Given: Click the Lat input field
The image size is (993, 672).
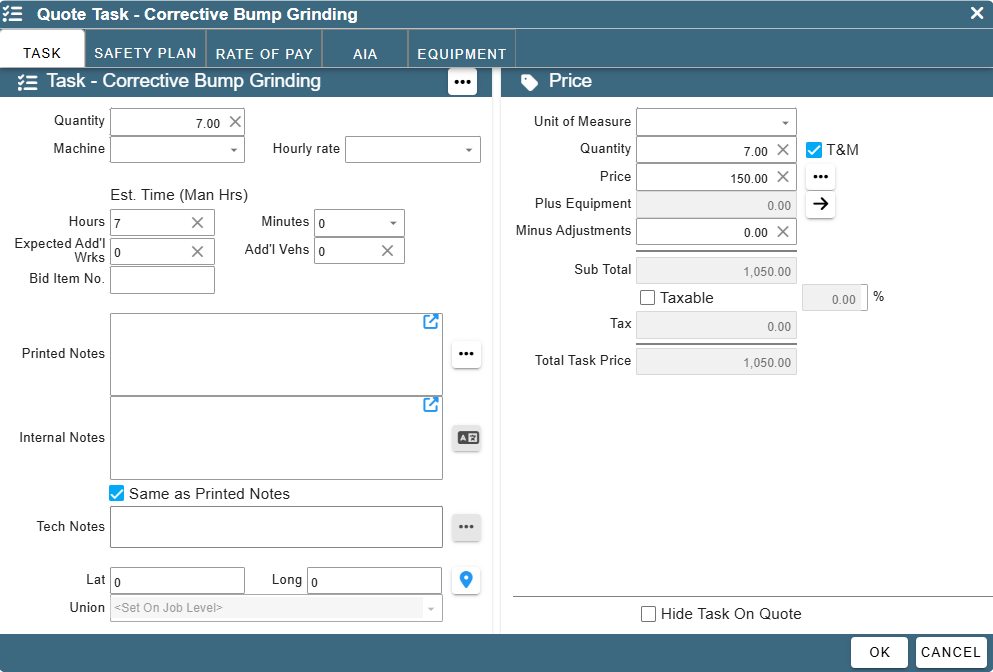Looking at the screenshot, I should pos(177,581).
